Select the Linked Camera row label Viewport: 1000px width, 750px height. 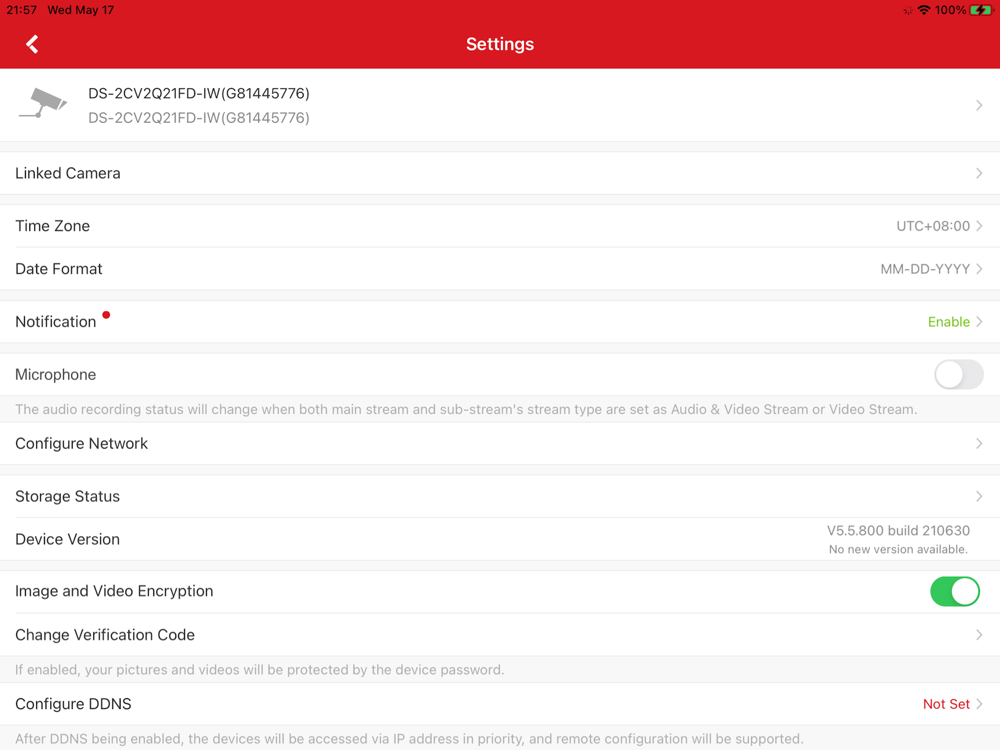click(68, 173)
